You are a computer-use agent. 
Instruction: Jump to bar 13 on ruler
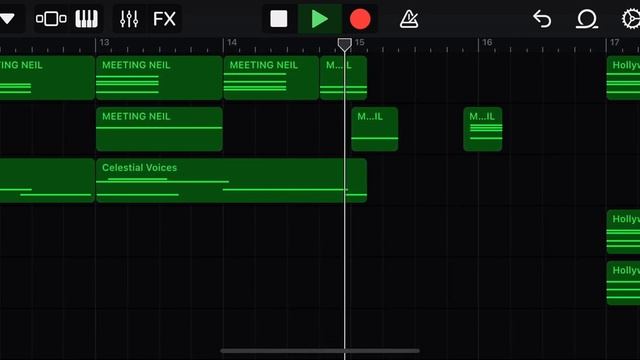click(x=104, y=42)
